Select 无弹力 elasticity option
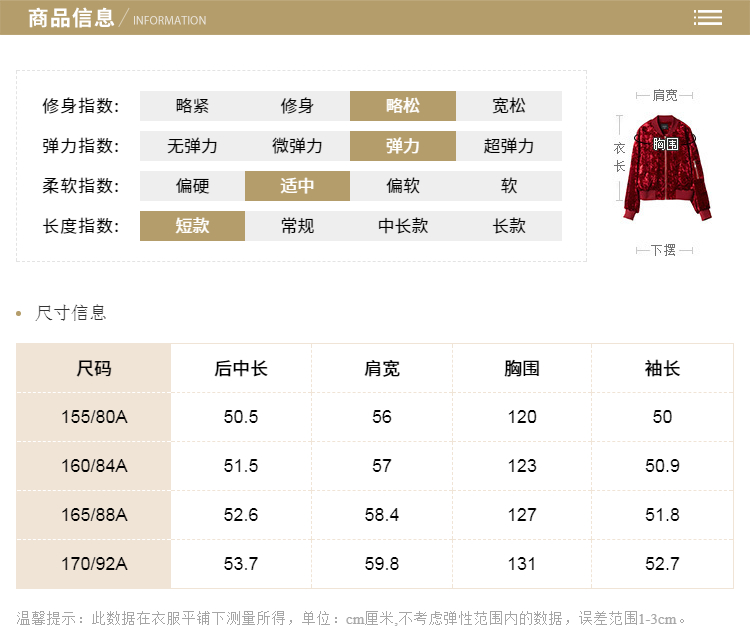 pos(192,146)
